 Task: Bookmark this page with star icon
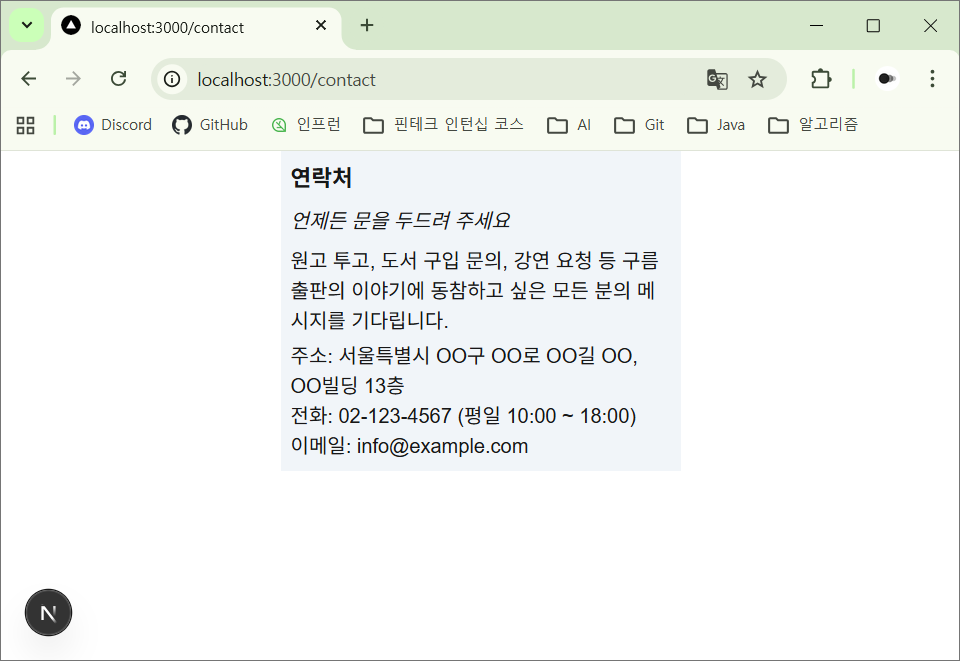(x=758, y=79)
